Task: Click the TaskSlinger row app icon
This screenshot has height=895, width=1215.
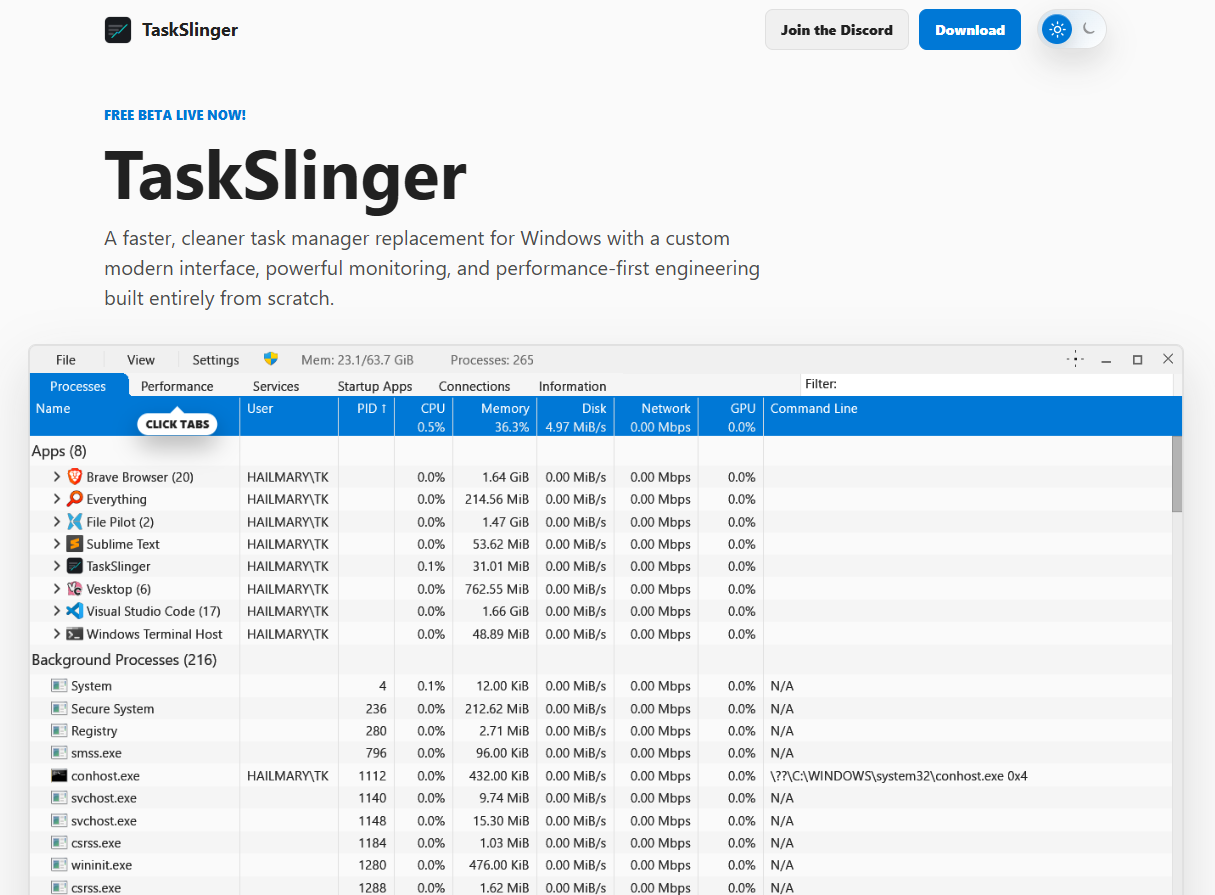Action: tap(74, 566)
